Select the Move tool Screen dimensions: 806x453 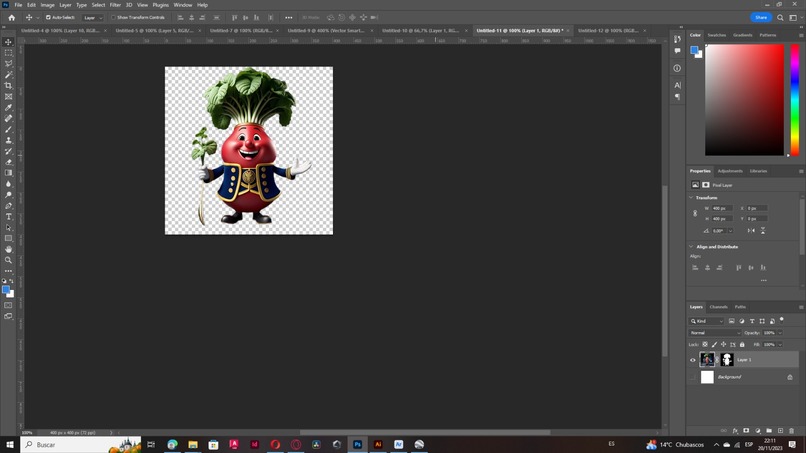point(8,42)
